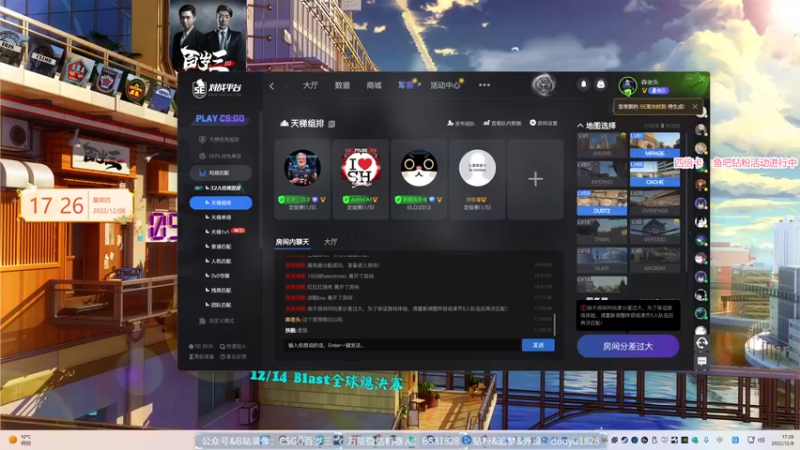Open the user profile avatar in header
The width and height of the screenshot is (800, 450).
[x=628, y=86]
